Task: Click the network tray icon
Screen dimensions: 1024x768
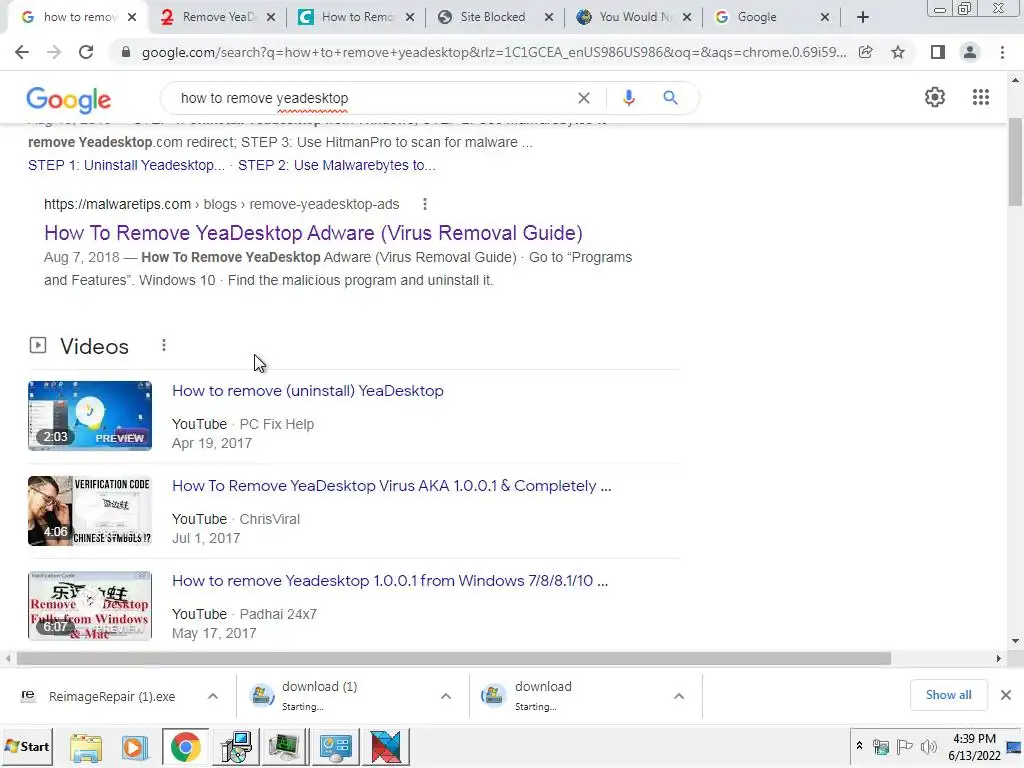Action: coord(881,746)
